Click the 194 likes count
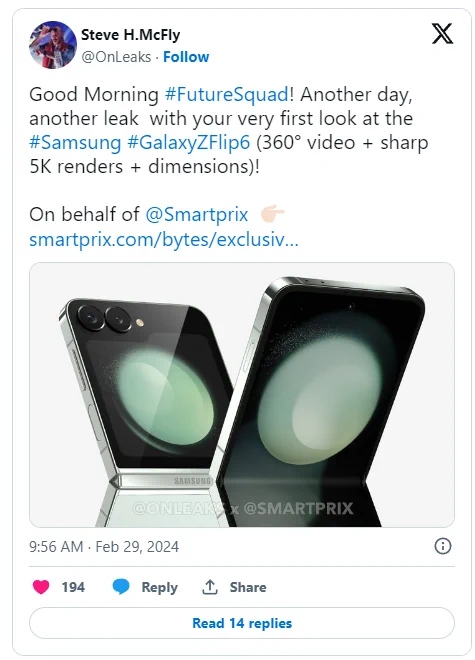475x660 pixels. 73,587
